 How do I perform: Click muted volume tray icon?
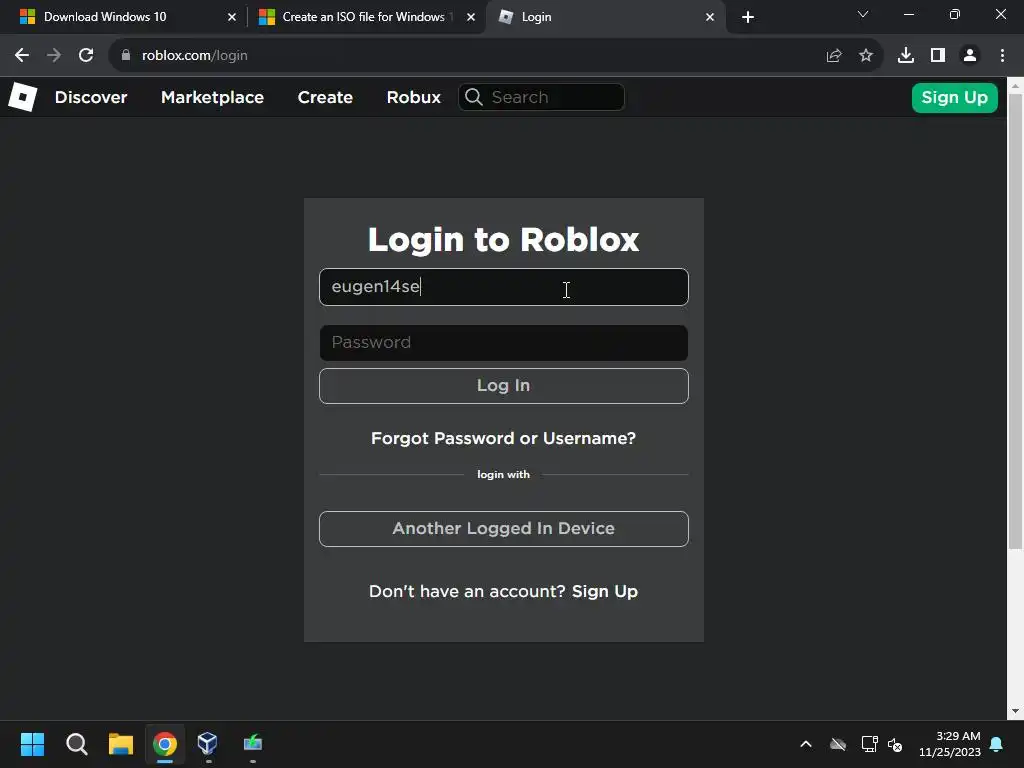point(895,744)
